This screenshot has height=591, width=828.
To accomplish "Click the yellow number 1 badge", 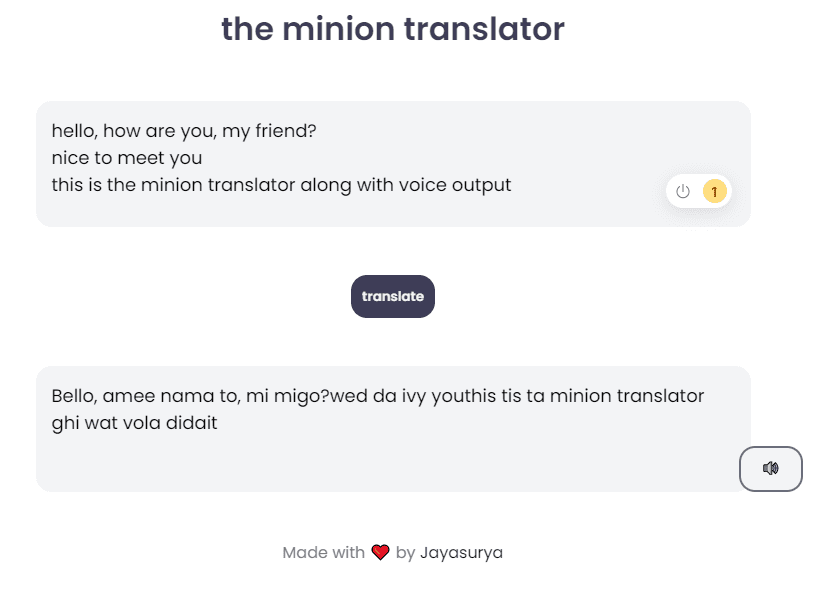I will (714, 192).
